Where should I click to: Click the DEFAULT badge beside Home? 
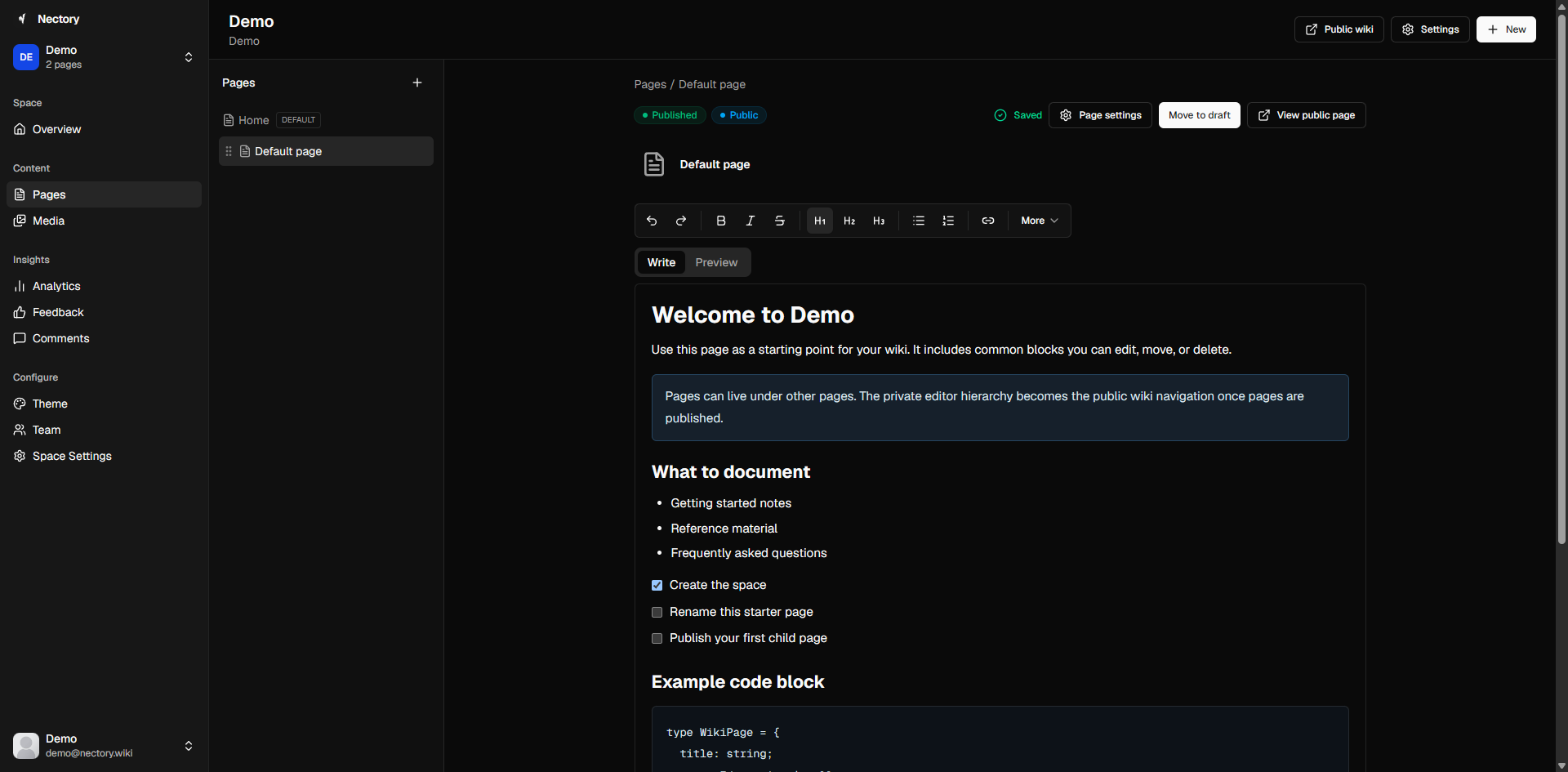coord(298,120)
